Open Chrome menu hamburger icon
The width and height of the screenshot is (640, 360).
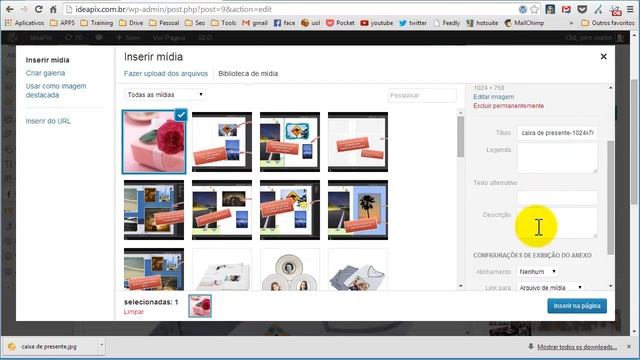[630, 9]
